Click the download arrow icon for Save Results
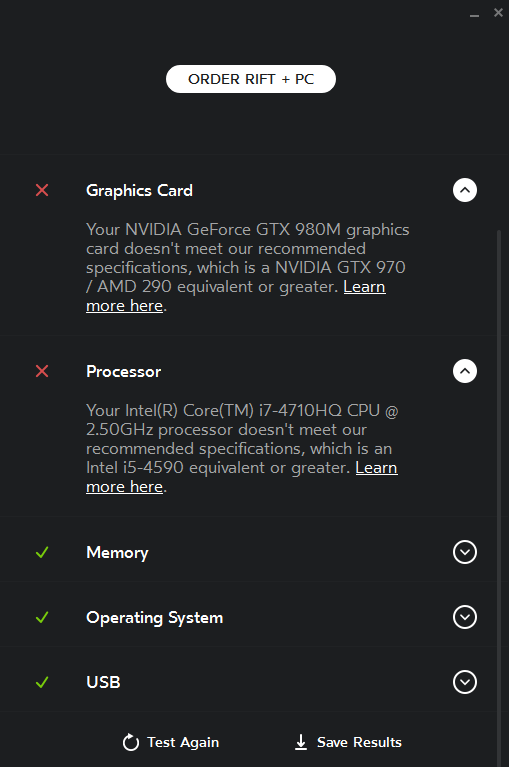 301,742
